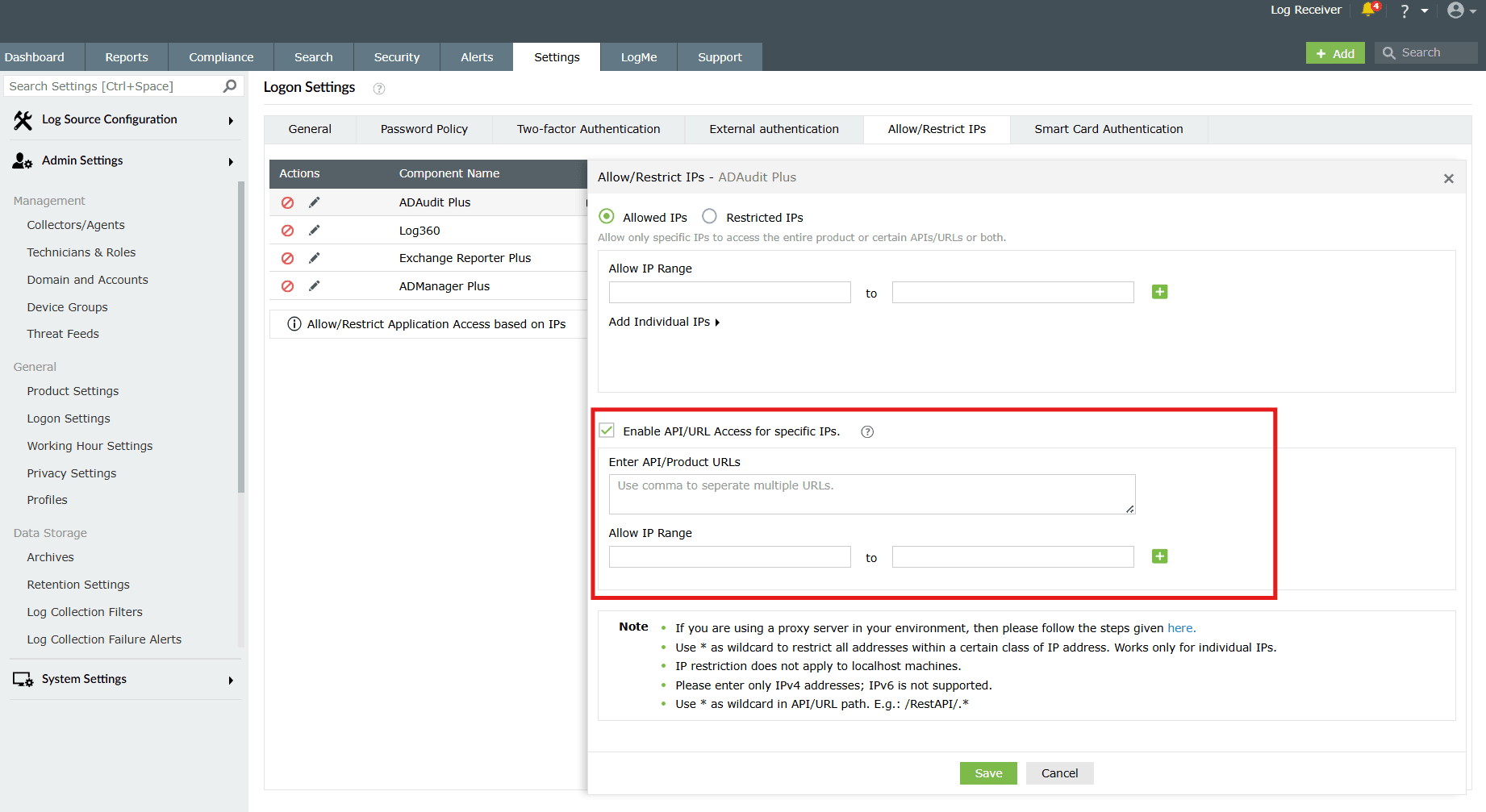Click the edit pencil for Log360
The height and width of the screenshot is (812, 1486).
click(315, 231)
